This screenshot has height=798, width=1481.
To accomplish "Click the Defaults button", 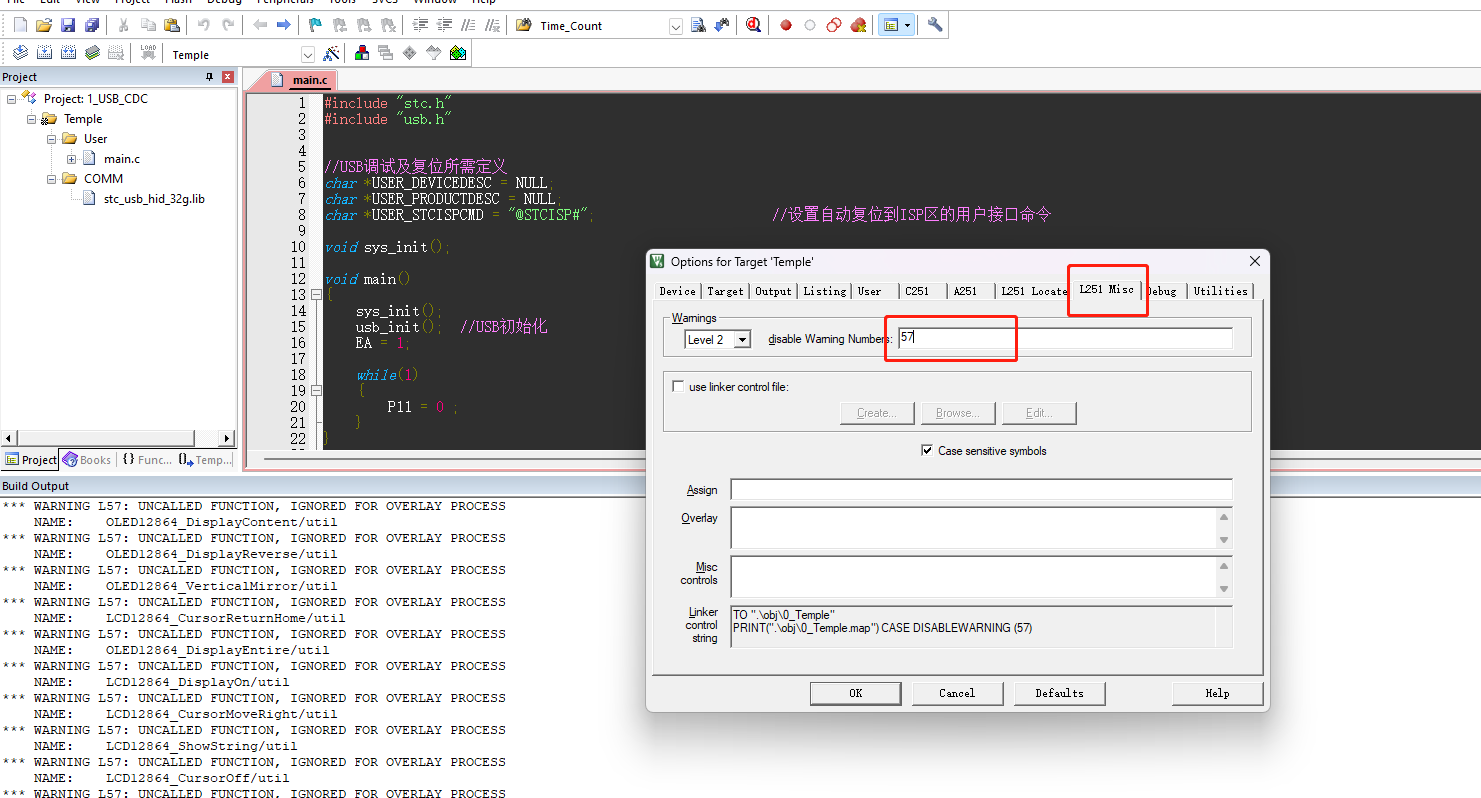I will click(1059, 693).
